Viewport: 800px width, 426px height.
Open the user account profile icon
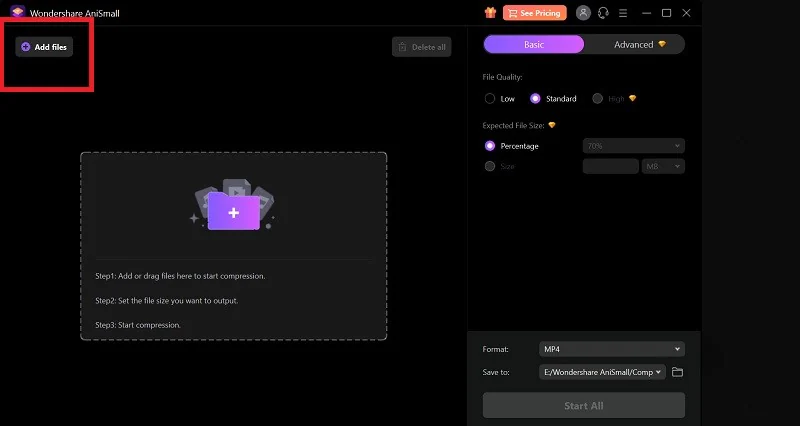(583, 13)
